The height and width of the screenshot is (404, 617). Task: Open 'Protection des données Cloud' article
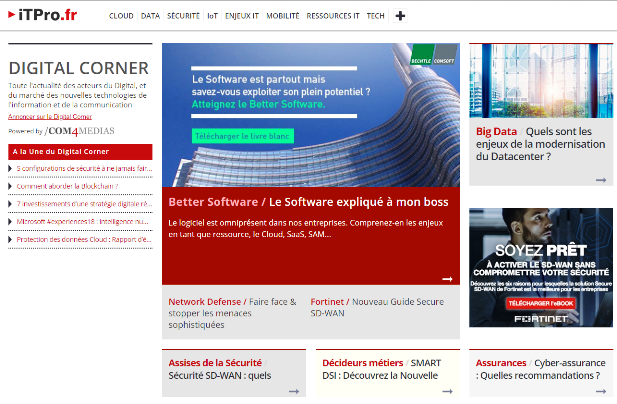84,239
